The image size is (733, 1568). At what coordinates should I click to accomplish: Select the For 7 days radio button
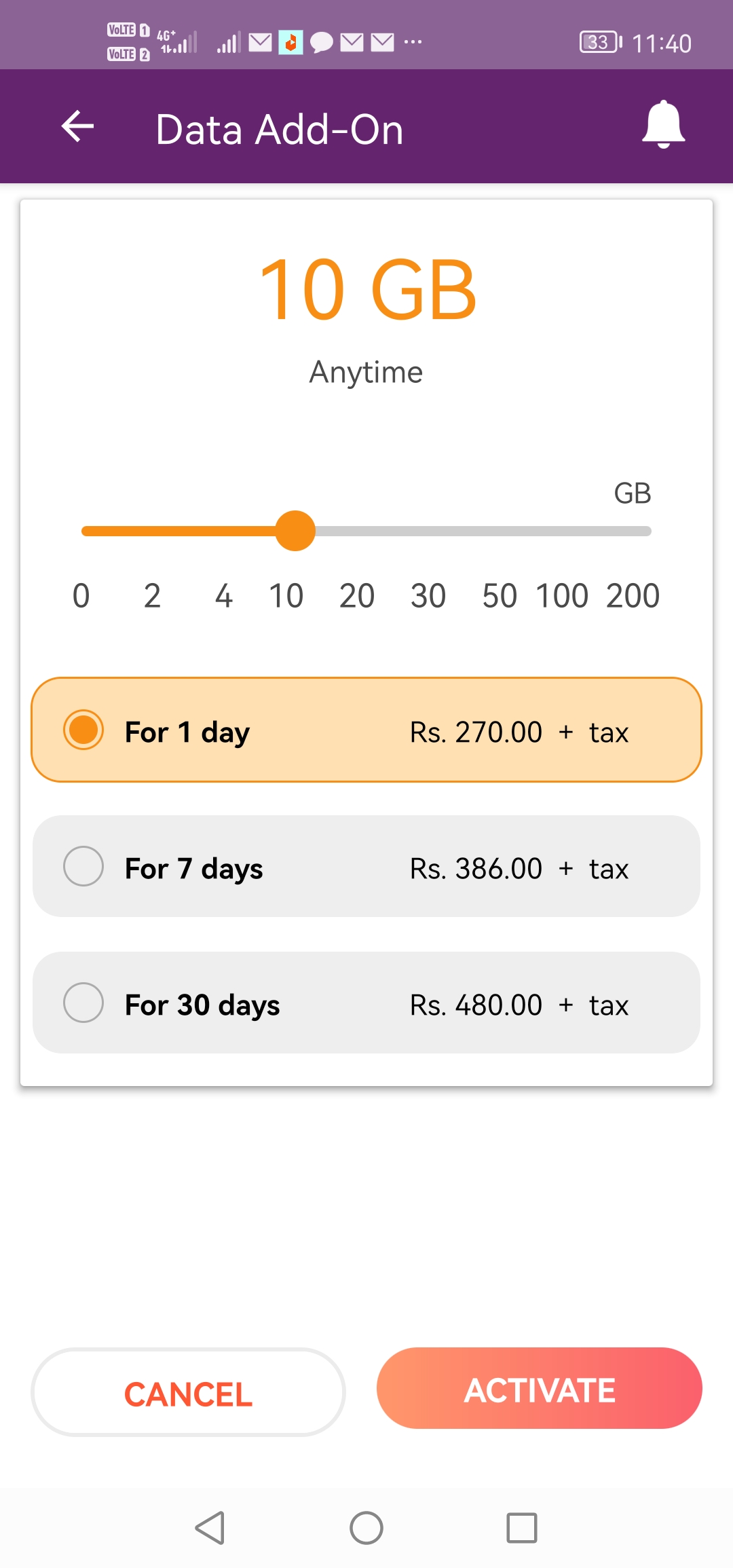pyautogui.click(x=83, y=866)
